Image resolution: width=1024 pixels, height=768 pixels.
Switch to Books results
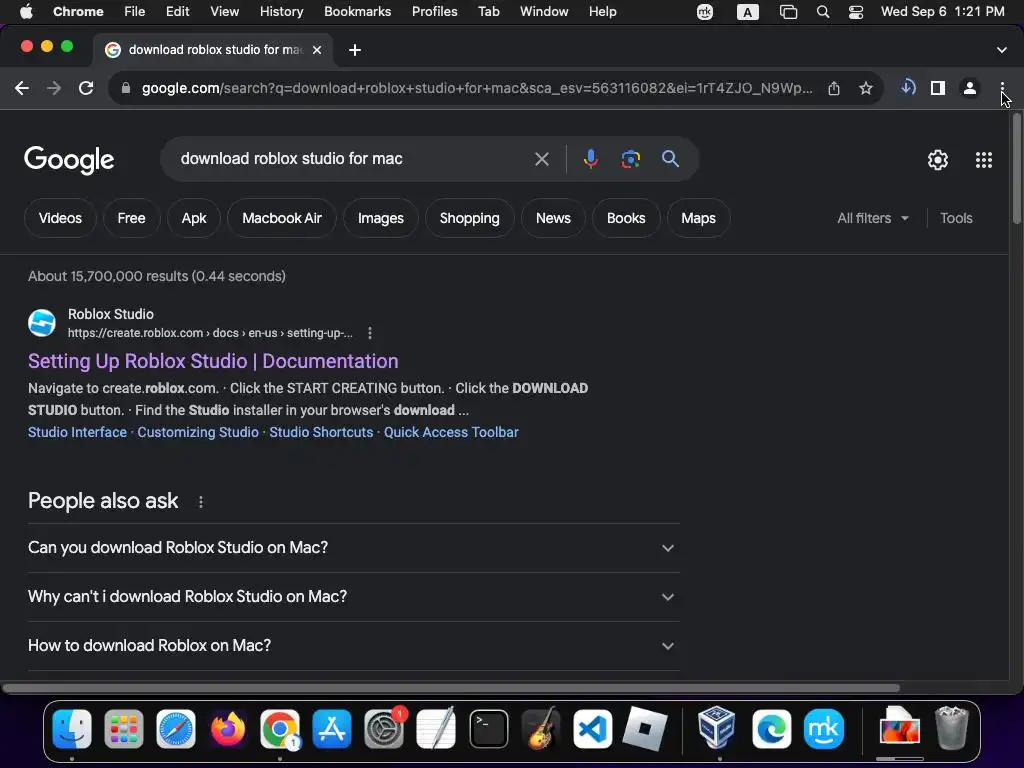coord(626,218)
